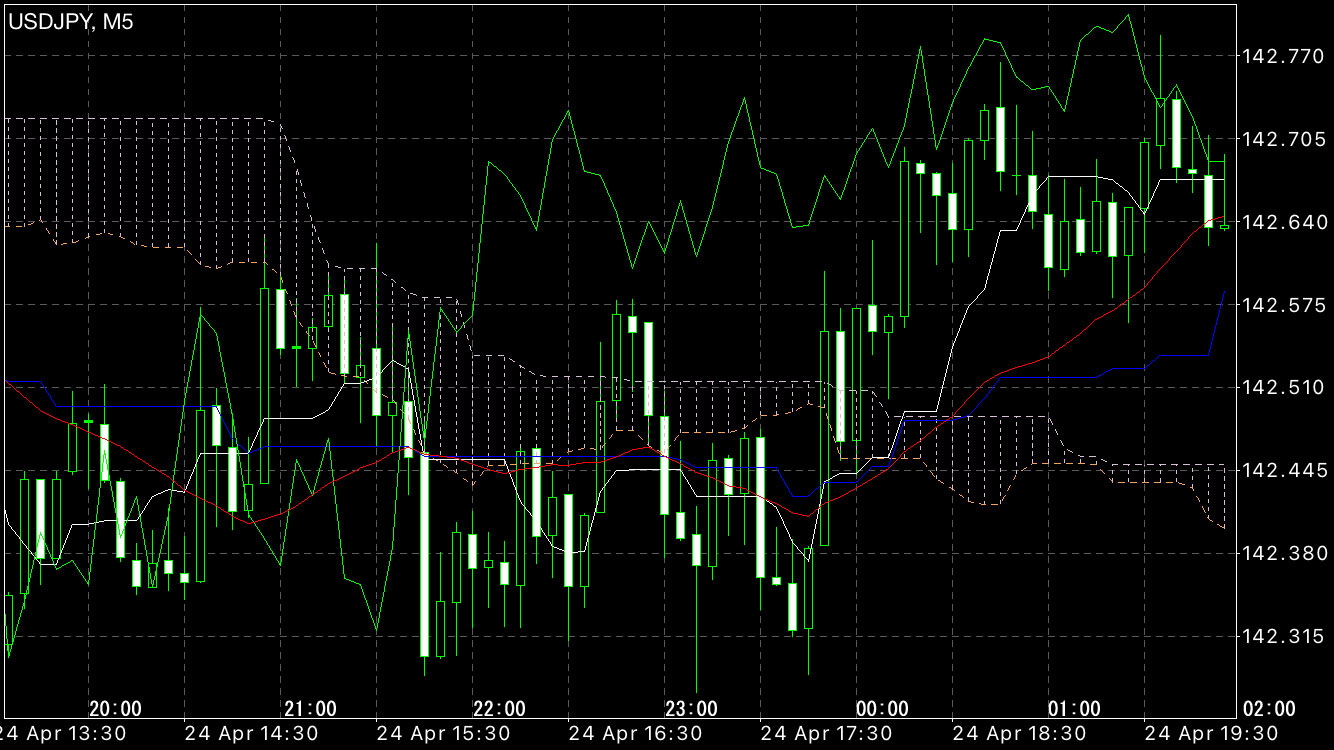
Task: Click the 20:00 time label
Action: (115, 709)
